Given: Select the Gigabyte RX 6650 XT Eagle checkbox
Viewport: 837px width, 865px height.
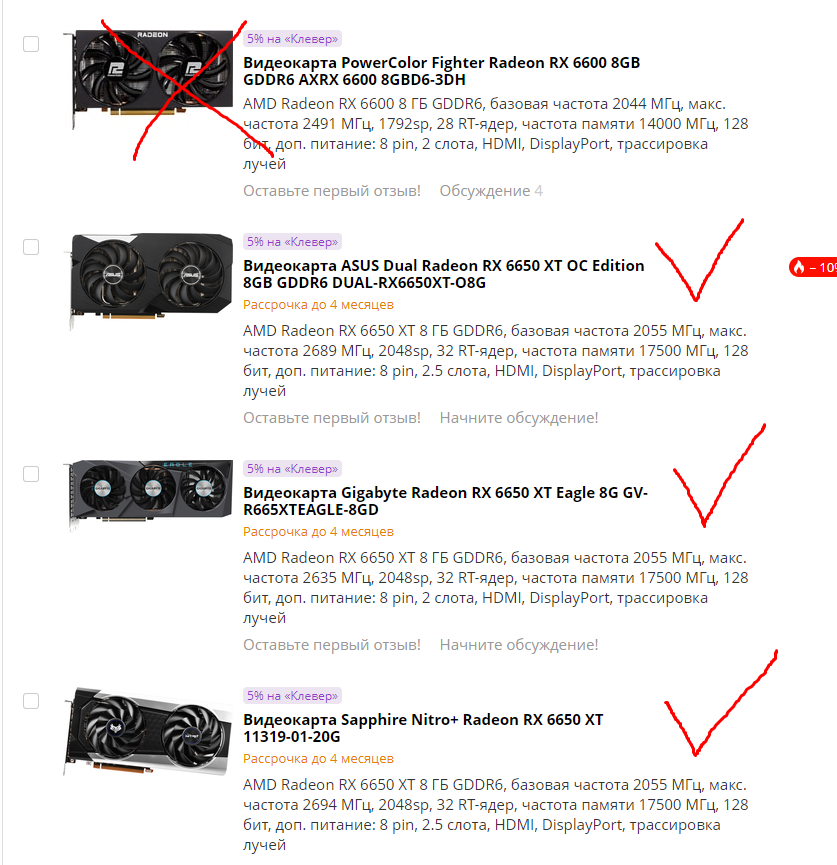Looking at the screenshot, I should coord(31,474).
